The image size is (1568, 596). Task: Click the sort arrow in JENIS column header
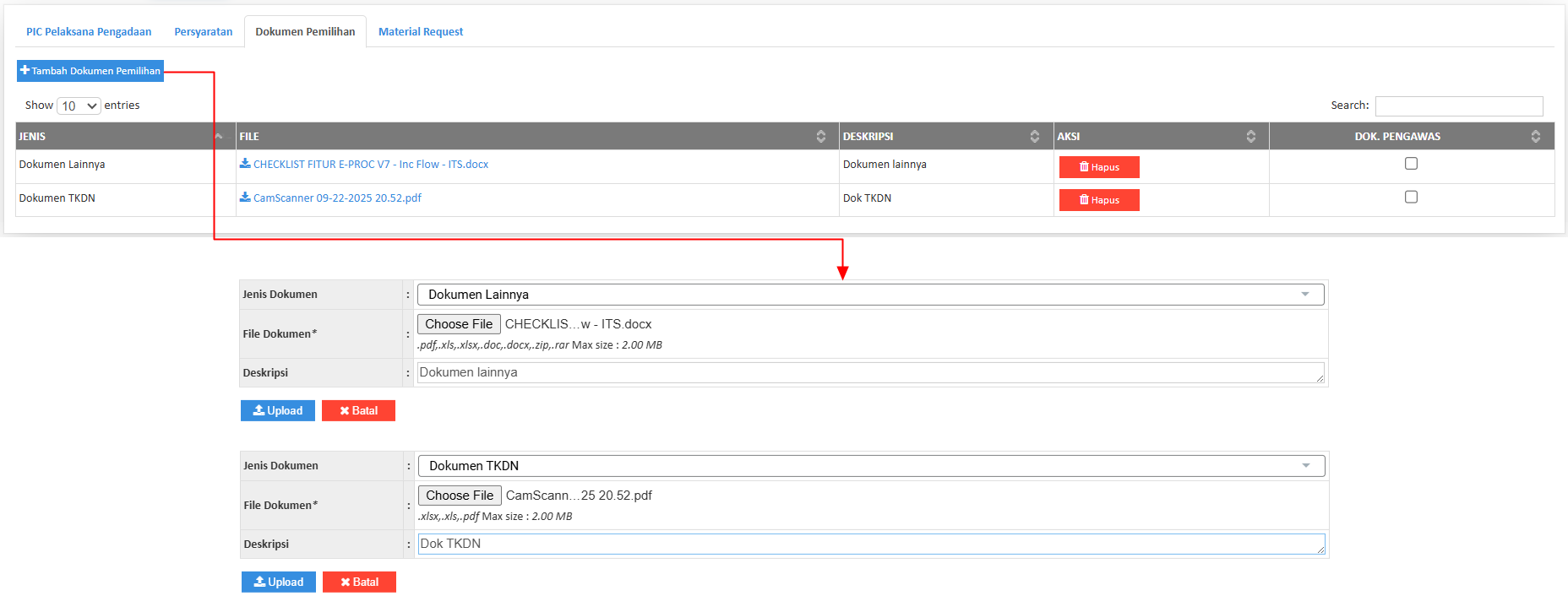(x=219, y=137)
